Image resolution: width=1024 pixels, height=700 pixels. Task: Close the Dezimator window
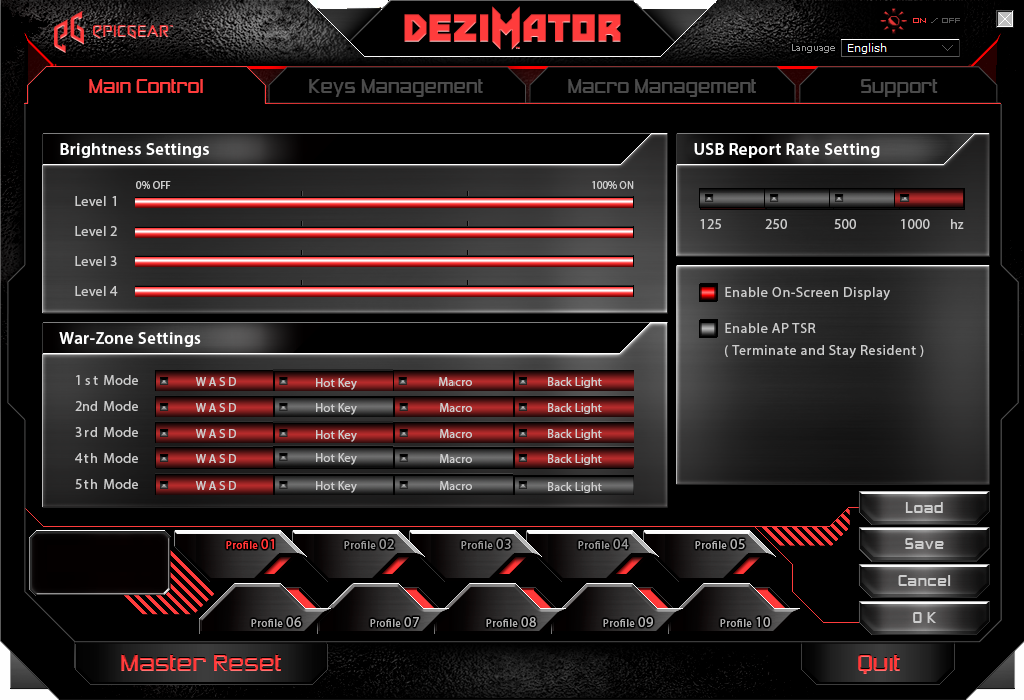[1005, 19]
